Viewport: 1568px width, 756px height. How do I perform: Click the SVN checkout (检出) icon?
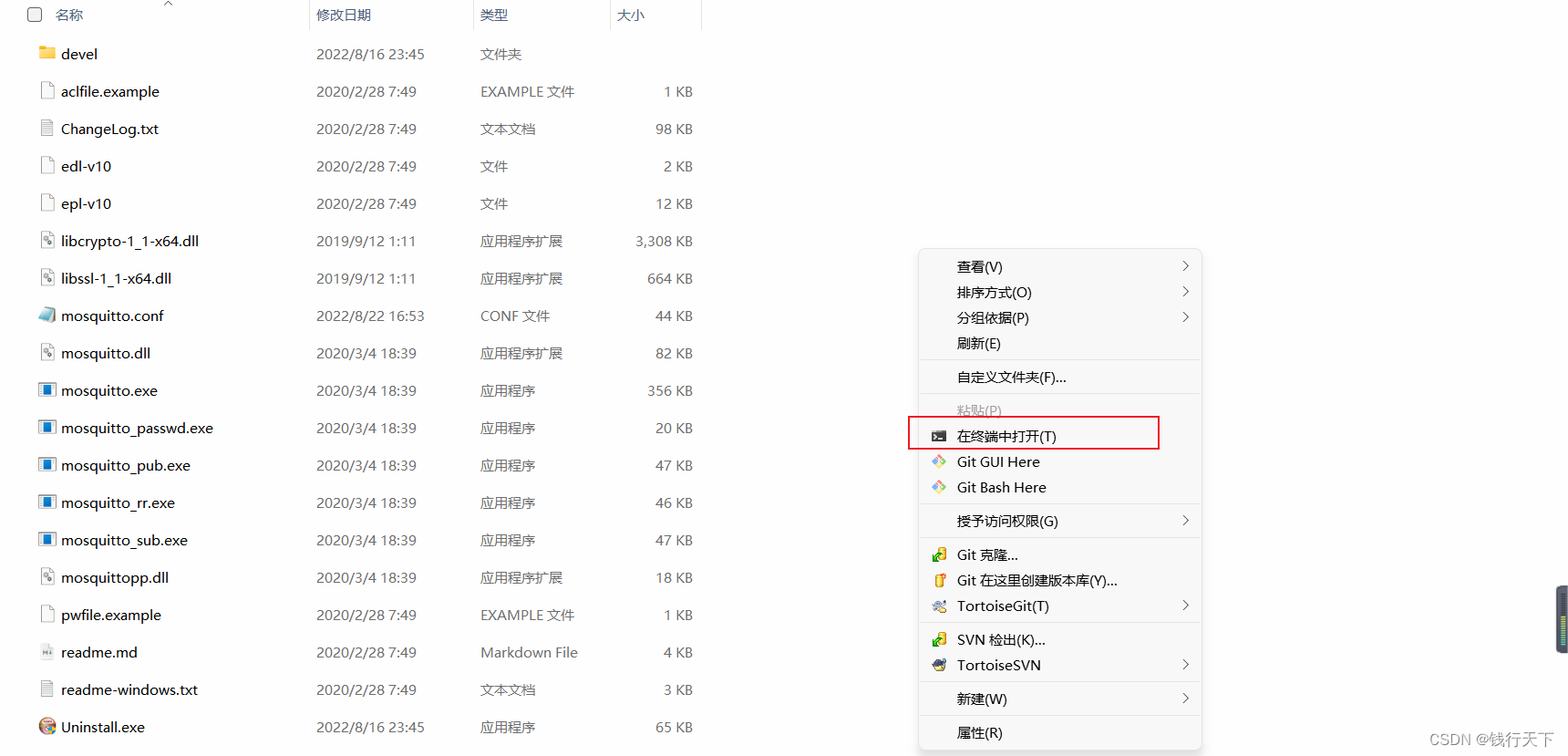pyautogui.click(x=939, y=639)
